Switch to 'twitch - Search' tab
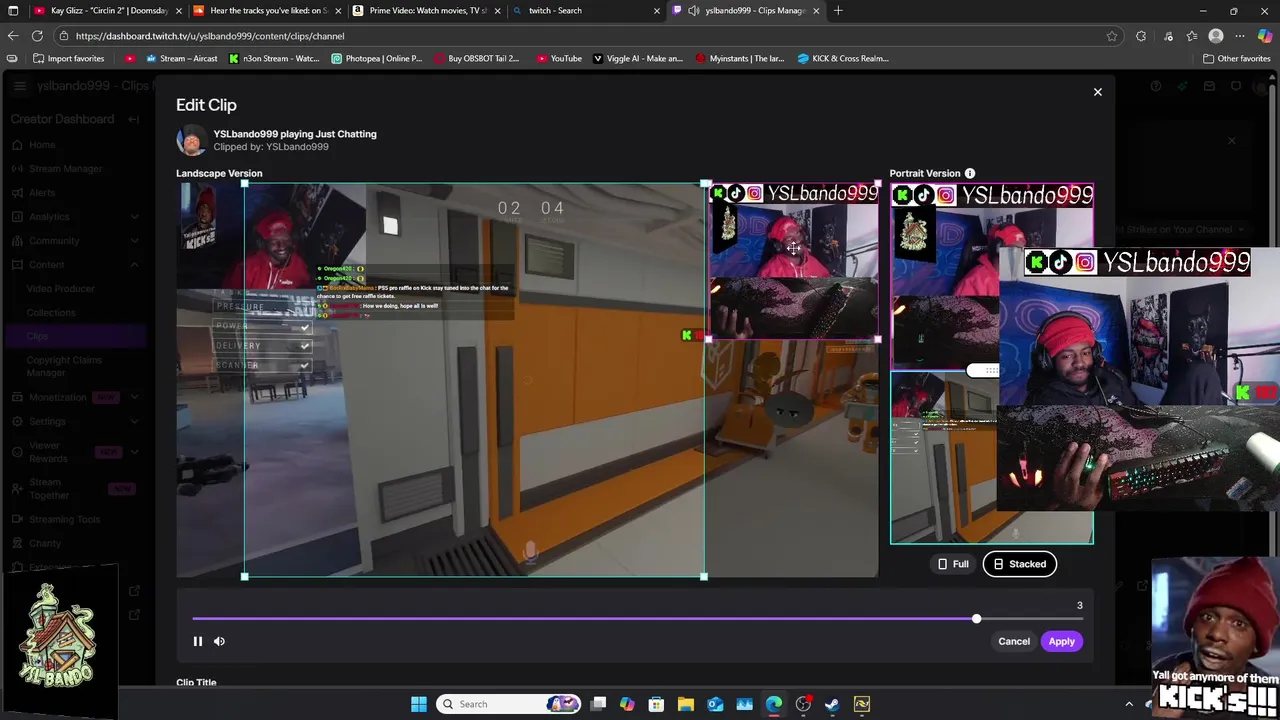The width and height of the screenshot is (1280, 720). (x=584, y=11)
